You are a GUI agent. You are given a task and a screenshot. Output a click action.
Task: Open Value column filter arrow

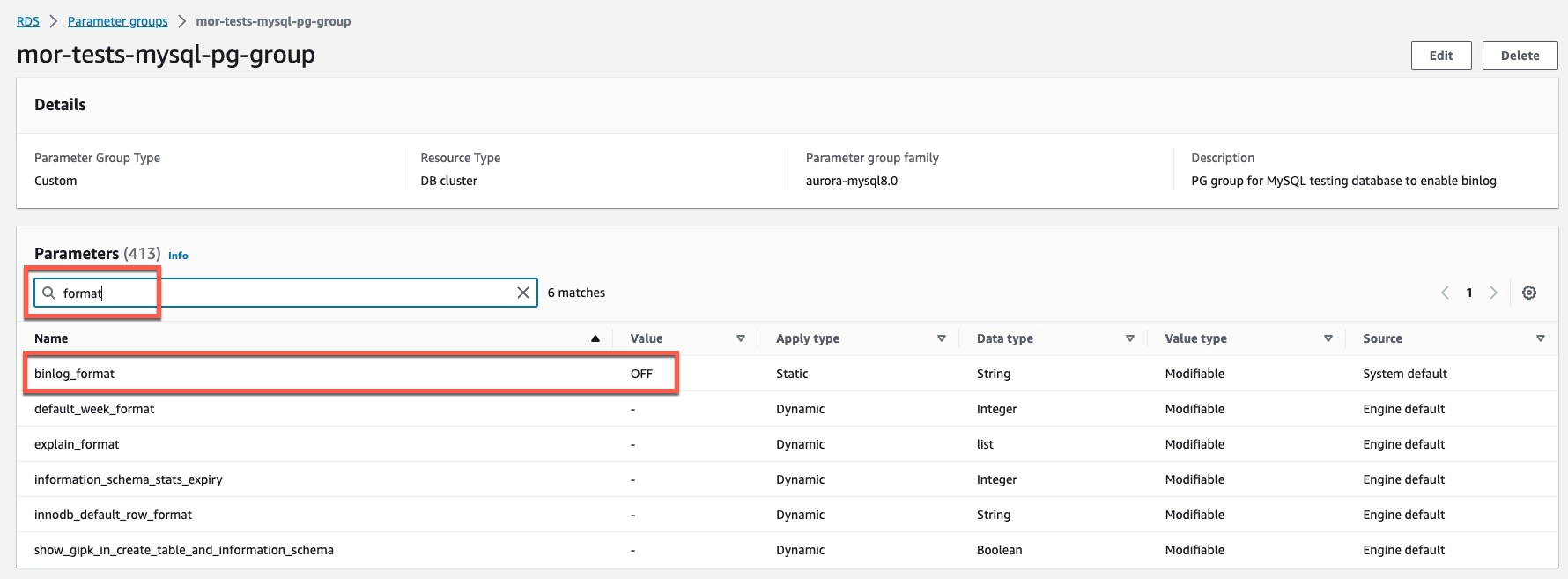coord(741,338)
